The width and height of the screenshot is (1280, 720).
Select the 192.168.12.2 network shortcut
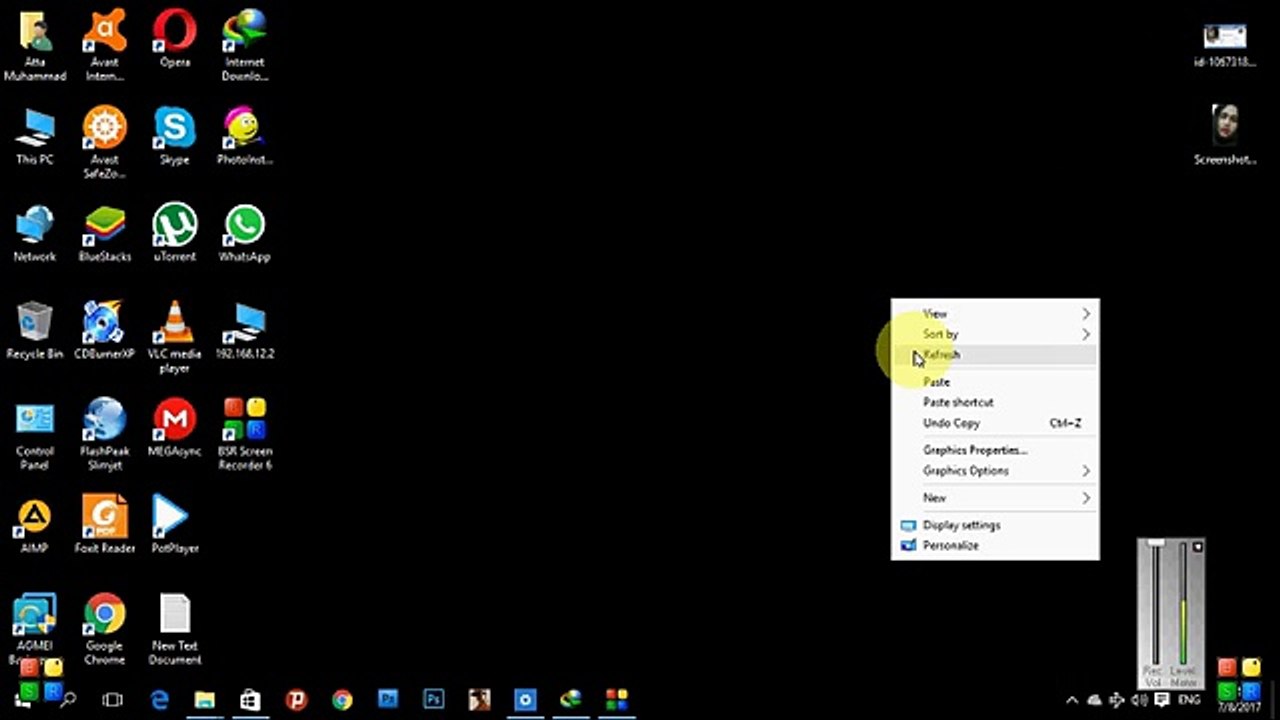pos(245,330)
